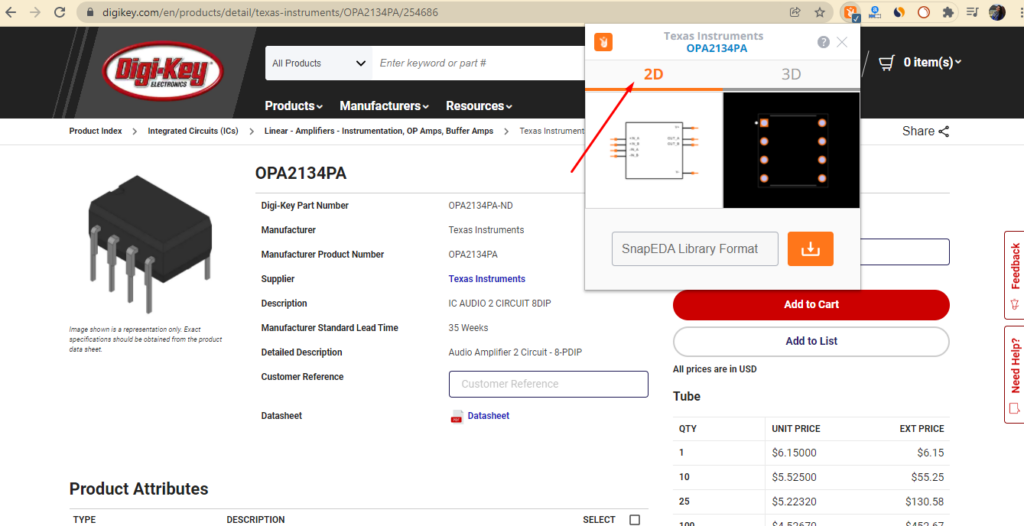Click the PCB footprint preview thumbnail
The image size is (1024, 526).
[792, 150]
